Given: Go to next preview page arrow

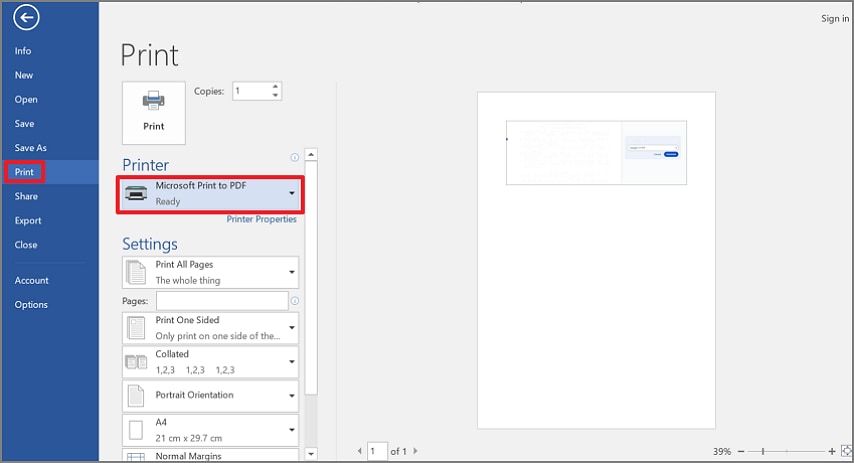Looking at the screenshot, I should point(416,451).
